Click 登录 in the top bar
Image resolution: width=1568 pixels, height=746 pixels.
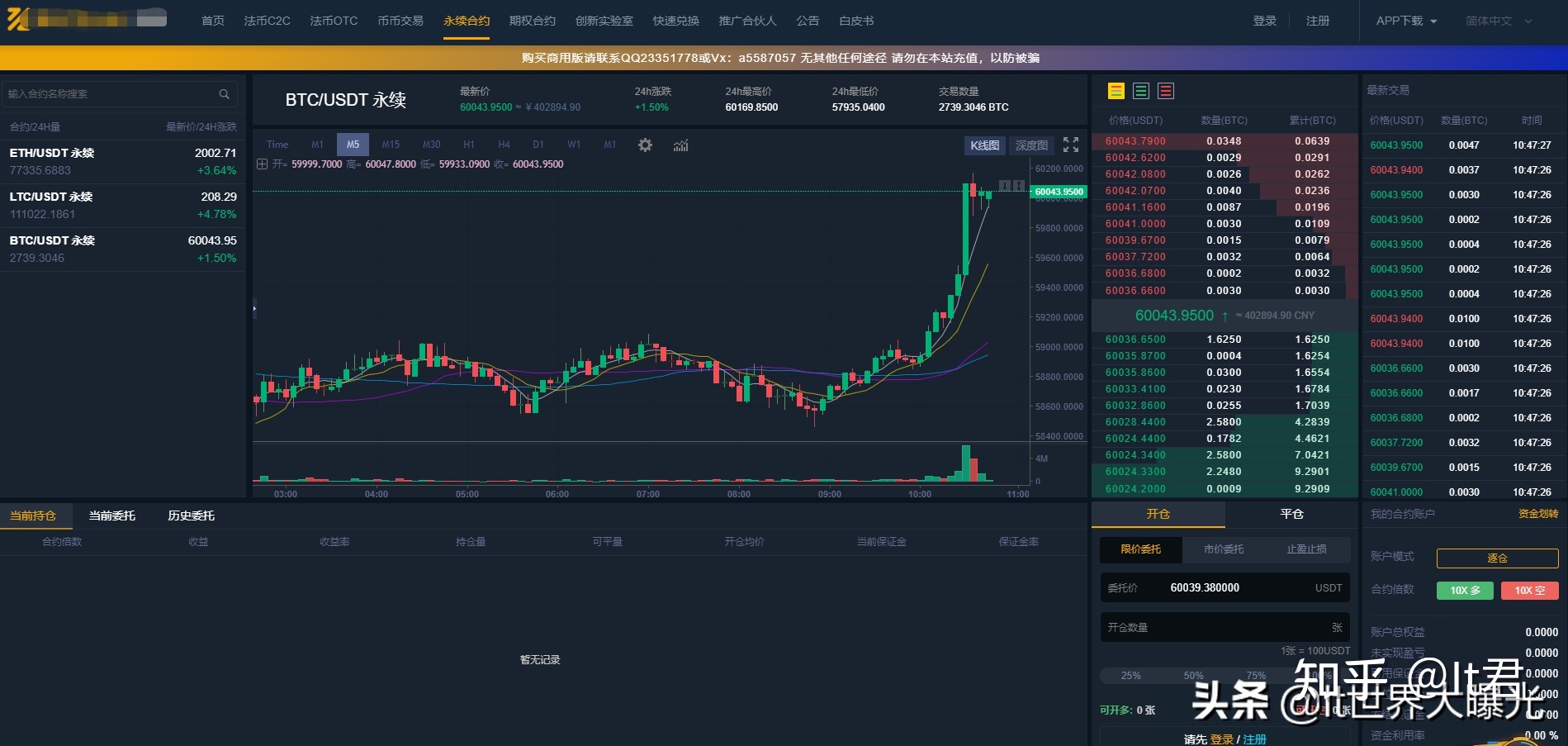click(x=1265, y=21)
